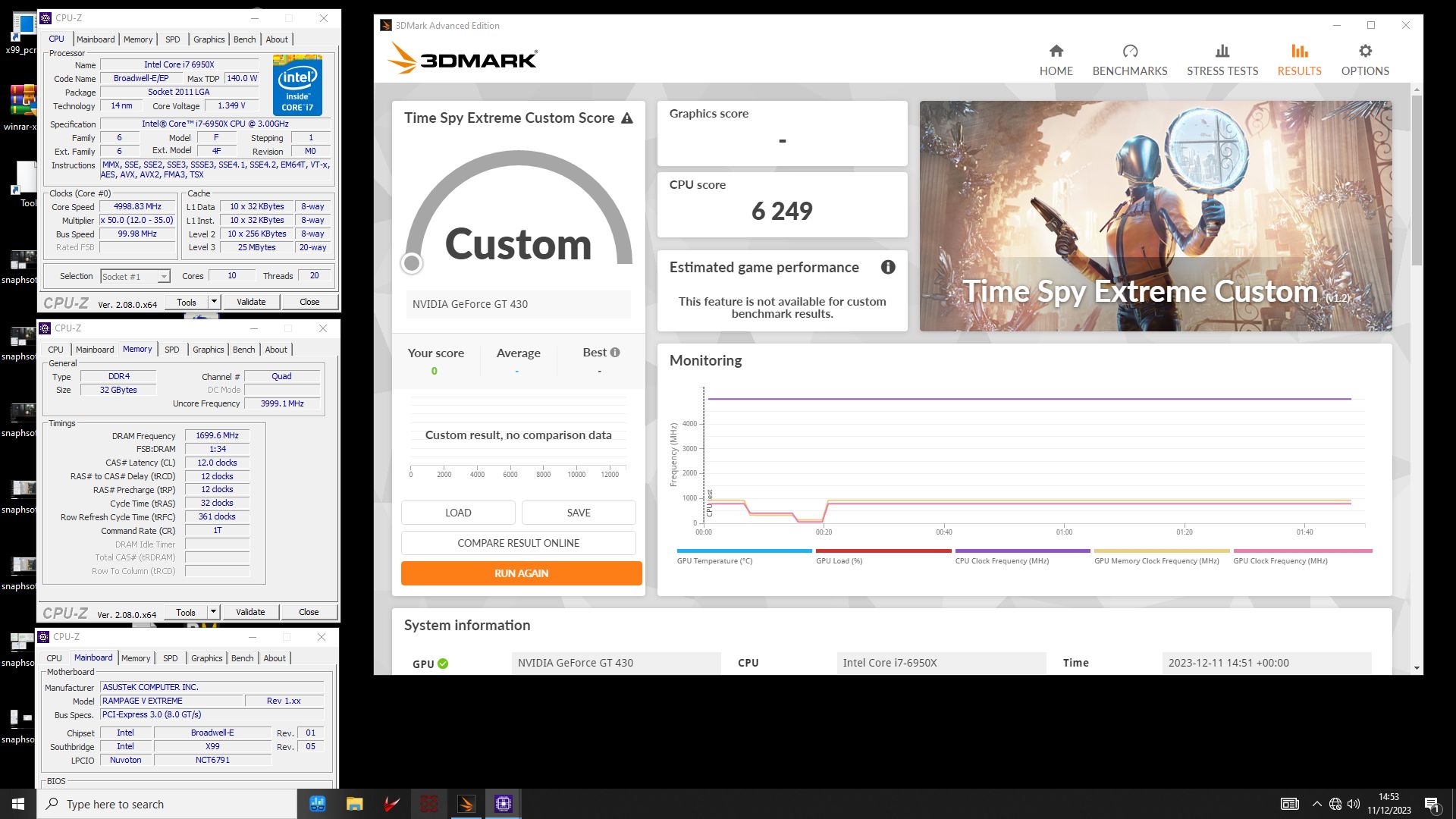1456x819 pixels.
Task: Open the OPTIONS gear in 3DMark
Action: [1365, 60]
